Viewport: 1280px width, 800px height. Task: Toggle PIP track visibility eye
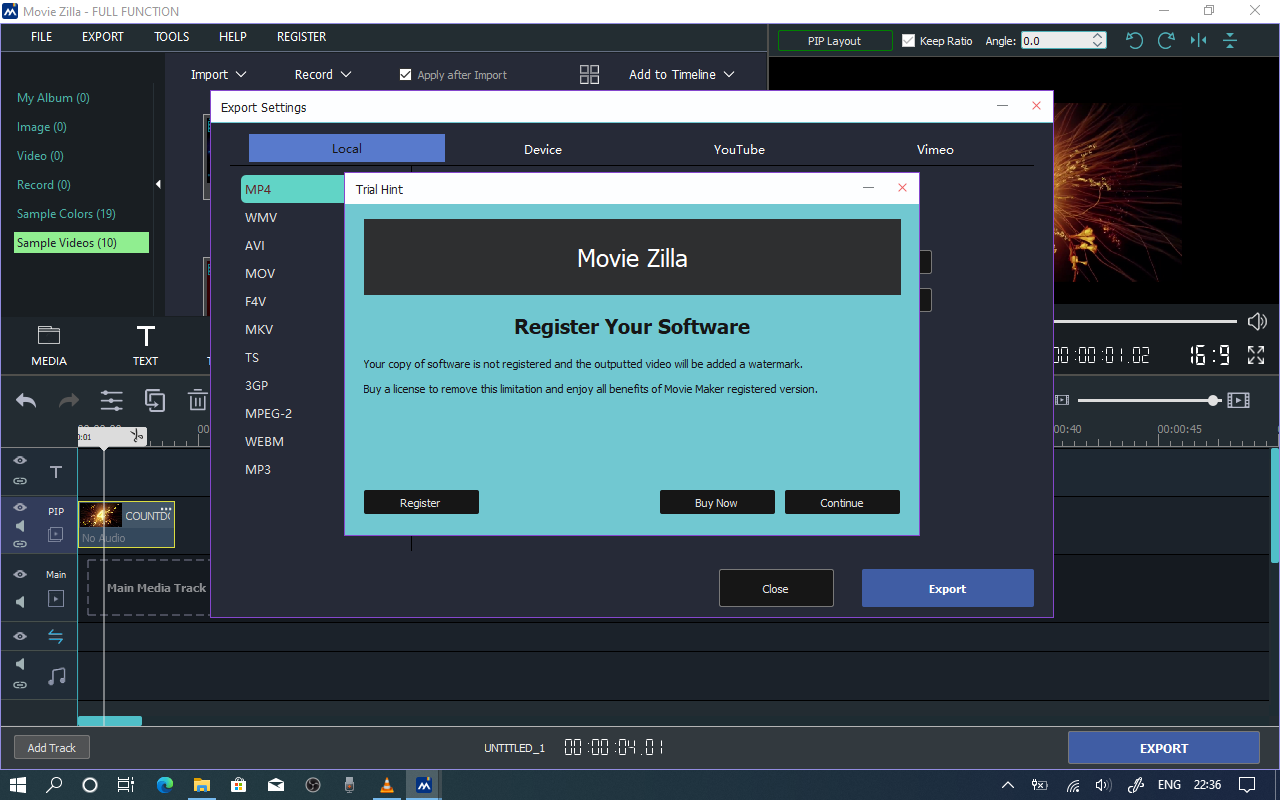click(20, 508)
